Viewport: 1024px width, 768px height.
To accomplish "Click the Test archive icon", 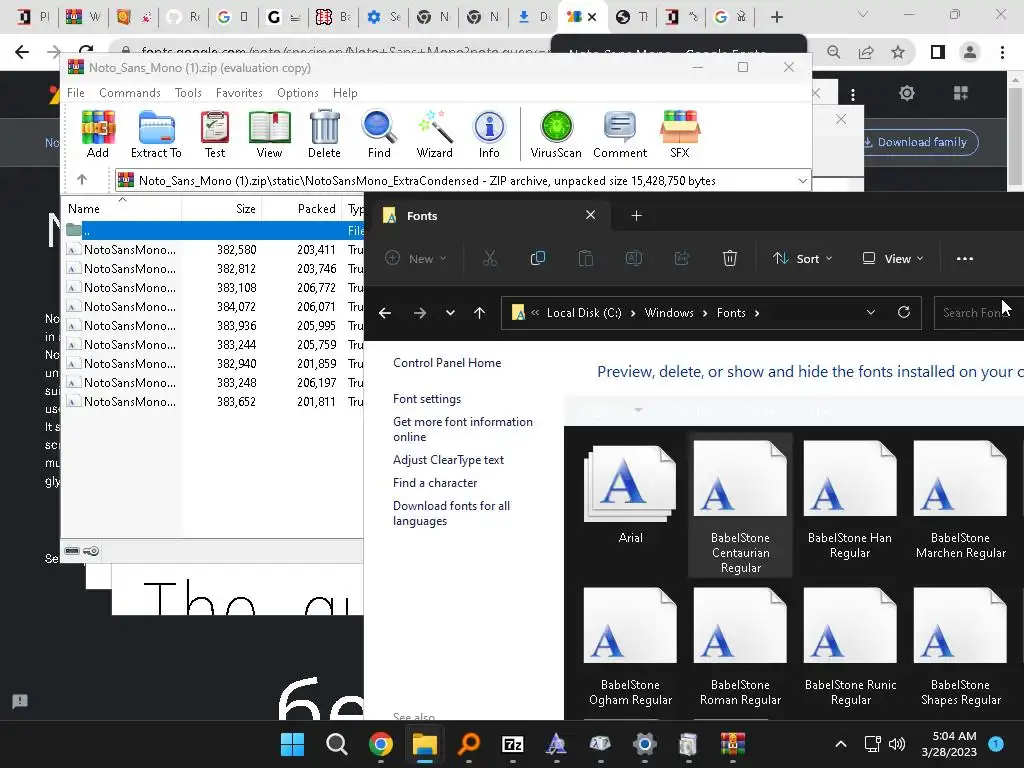I will coord(215,134).
